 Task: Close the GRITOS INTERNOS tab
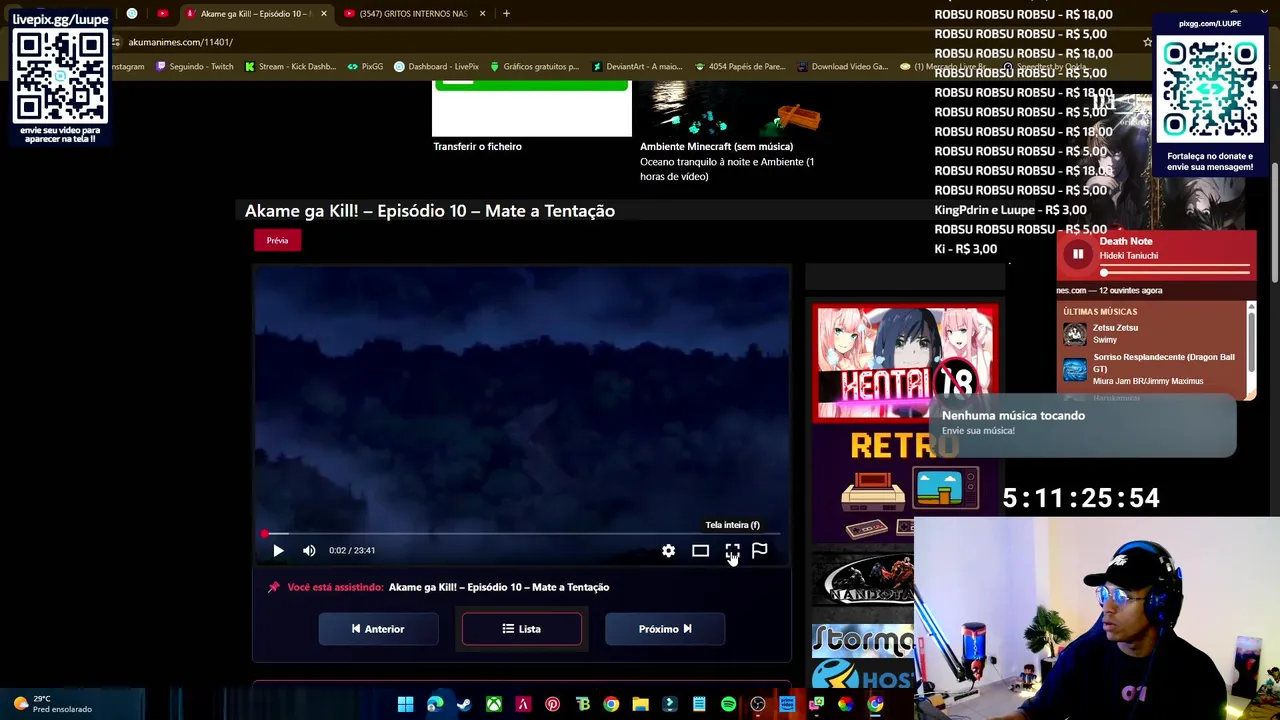point(482,13)
